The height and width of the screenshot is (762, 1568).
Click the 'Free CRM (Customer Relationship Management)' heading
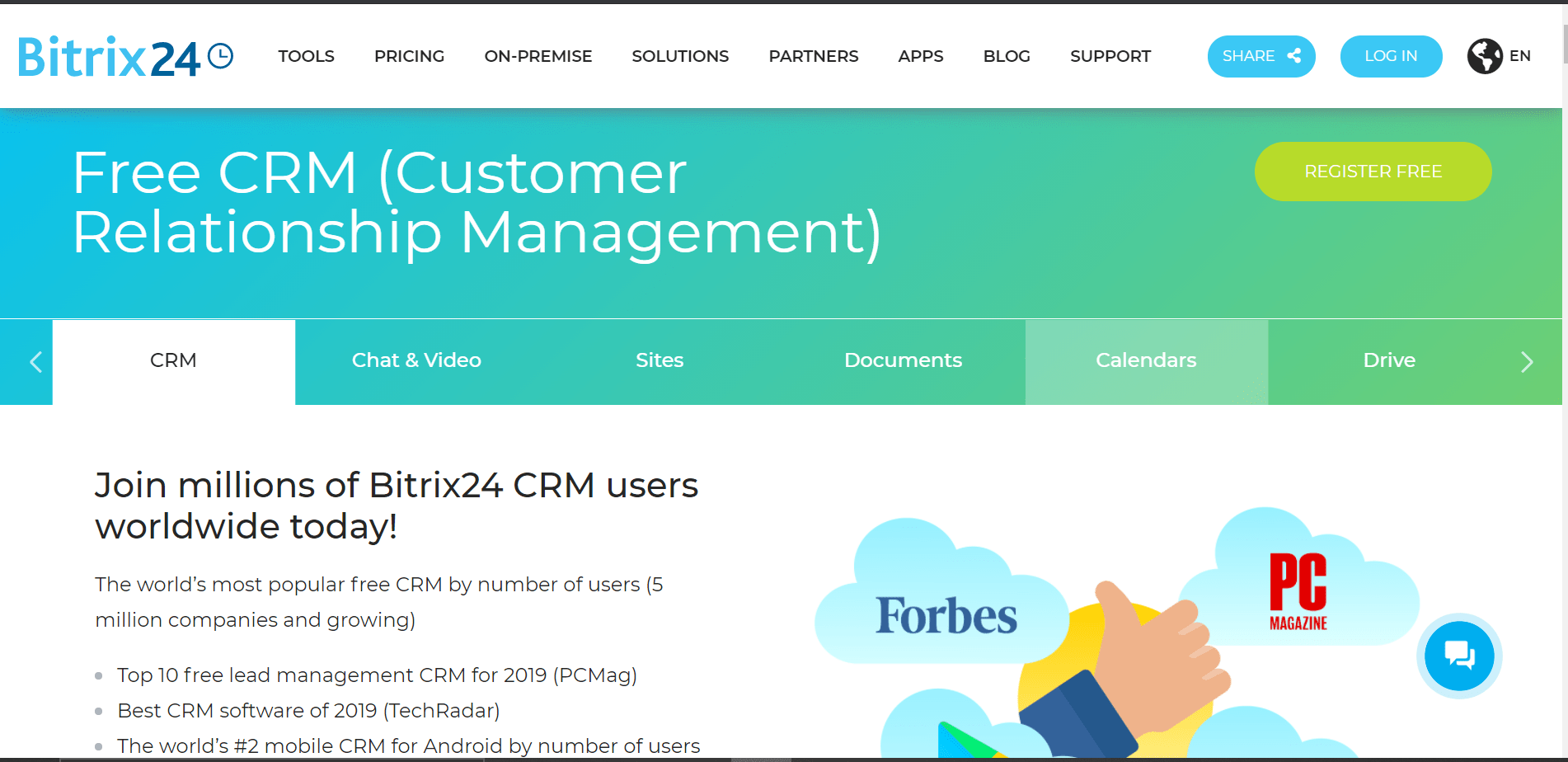point(477,203)
